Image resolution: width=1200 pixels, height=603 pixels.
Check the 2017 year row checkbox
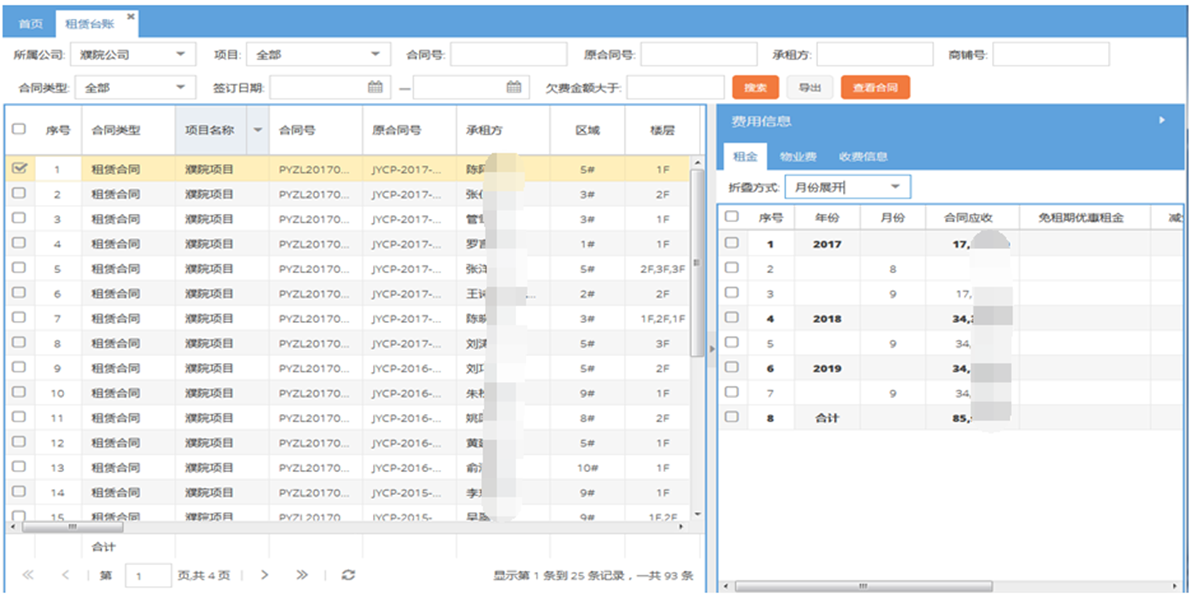pyautogui.click(x=732, y=243)
